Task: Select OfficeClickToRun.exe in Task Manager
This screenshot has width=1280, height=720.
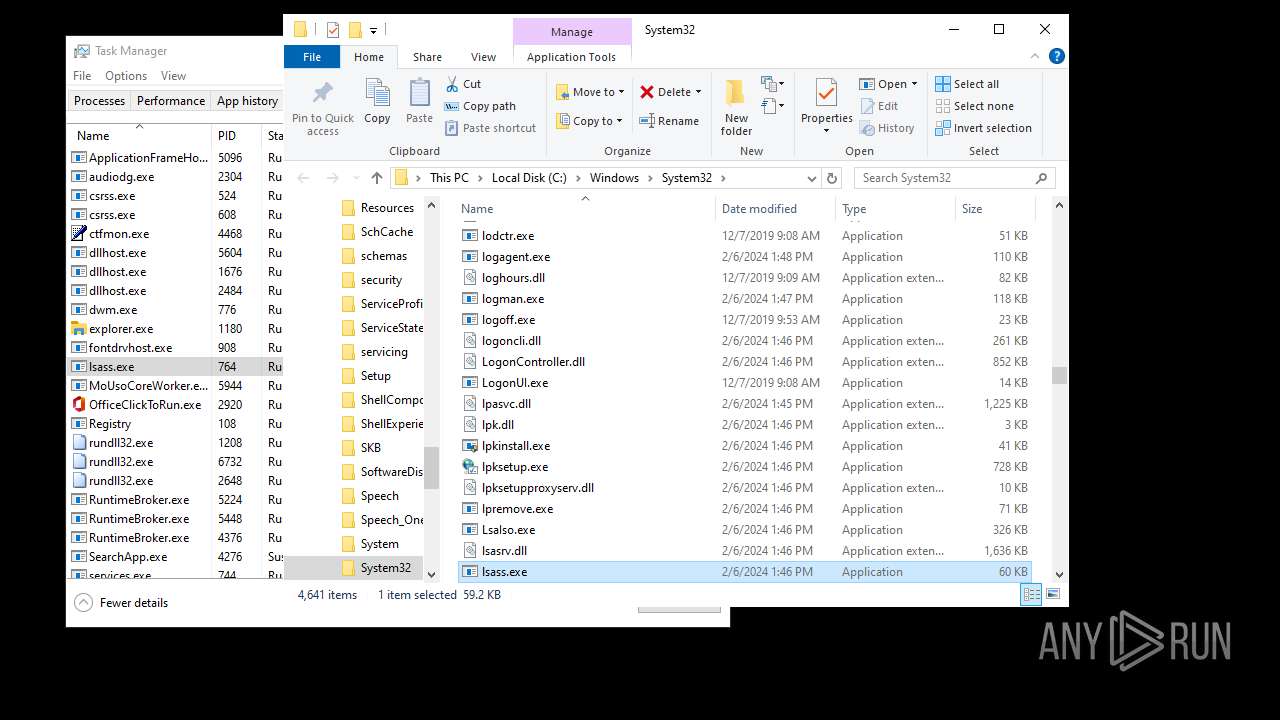Action: click(x=176, y=405)
